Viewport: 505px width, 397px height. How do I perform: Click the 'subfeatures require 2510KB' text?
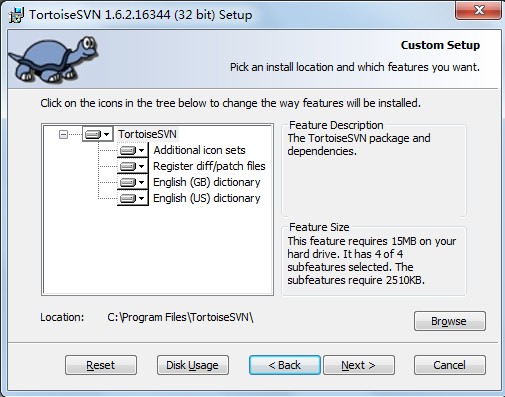pos(356,280)
